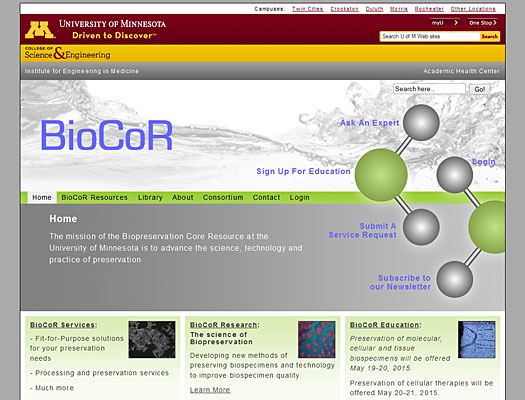Screen dimensions: 525x400
Task: Click the gray sphere under the Login label
Action: pyautogui.click(x=455, y=175)
